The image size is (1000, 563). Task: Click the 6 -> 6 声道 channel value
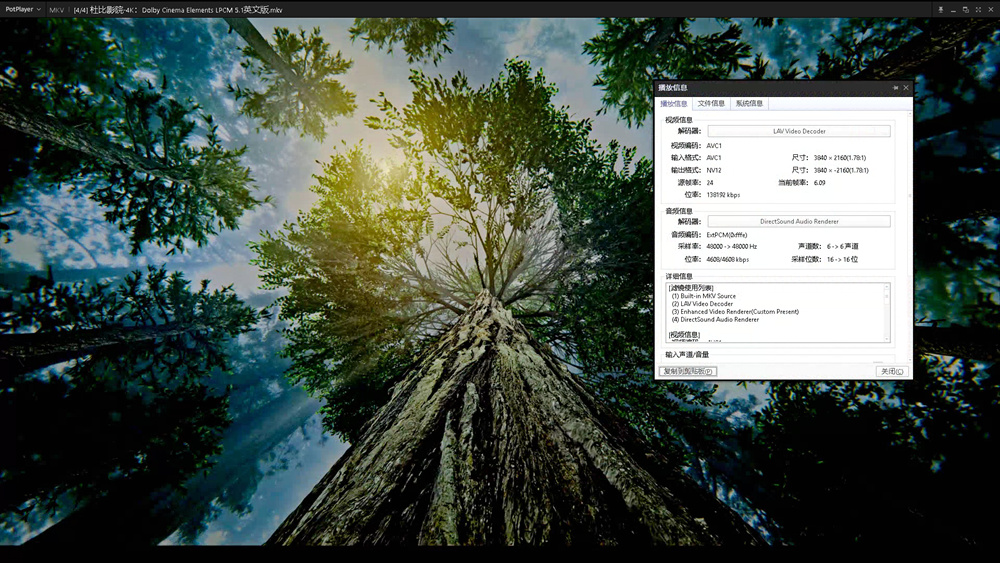pos(842,246)
